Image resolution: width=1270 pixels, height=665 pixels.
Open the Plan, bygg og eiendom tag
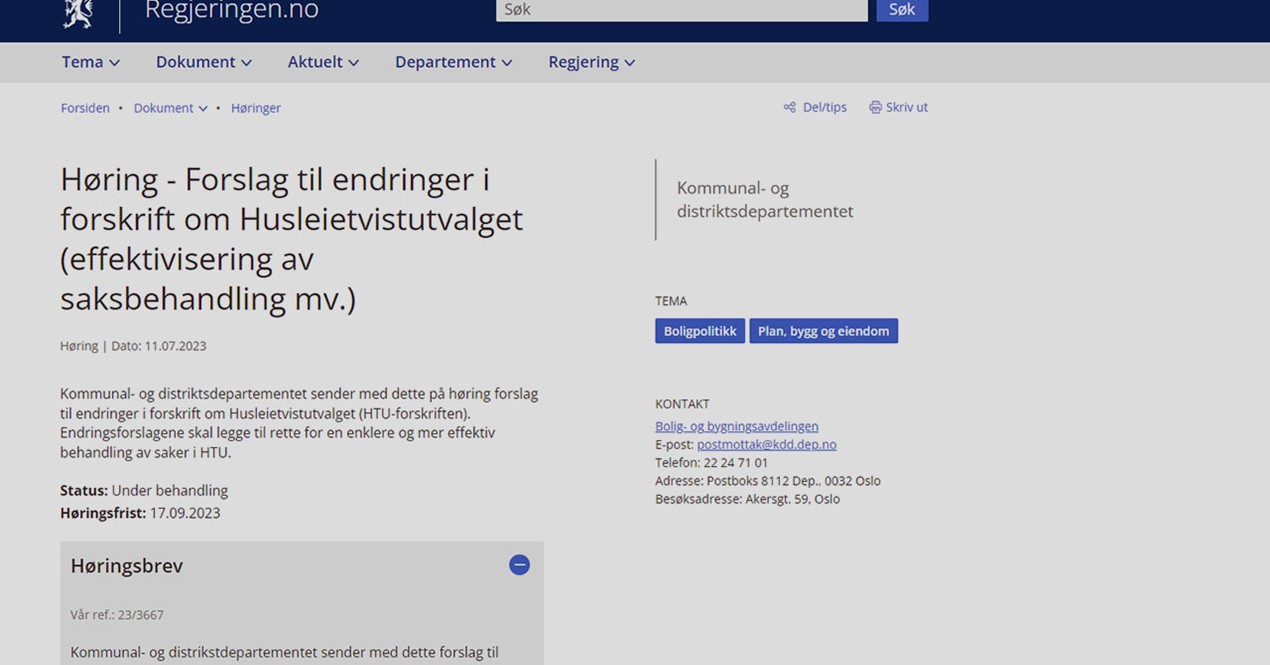(824, 330)
